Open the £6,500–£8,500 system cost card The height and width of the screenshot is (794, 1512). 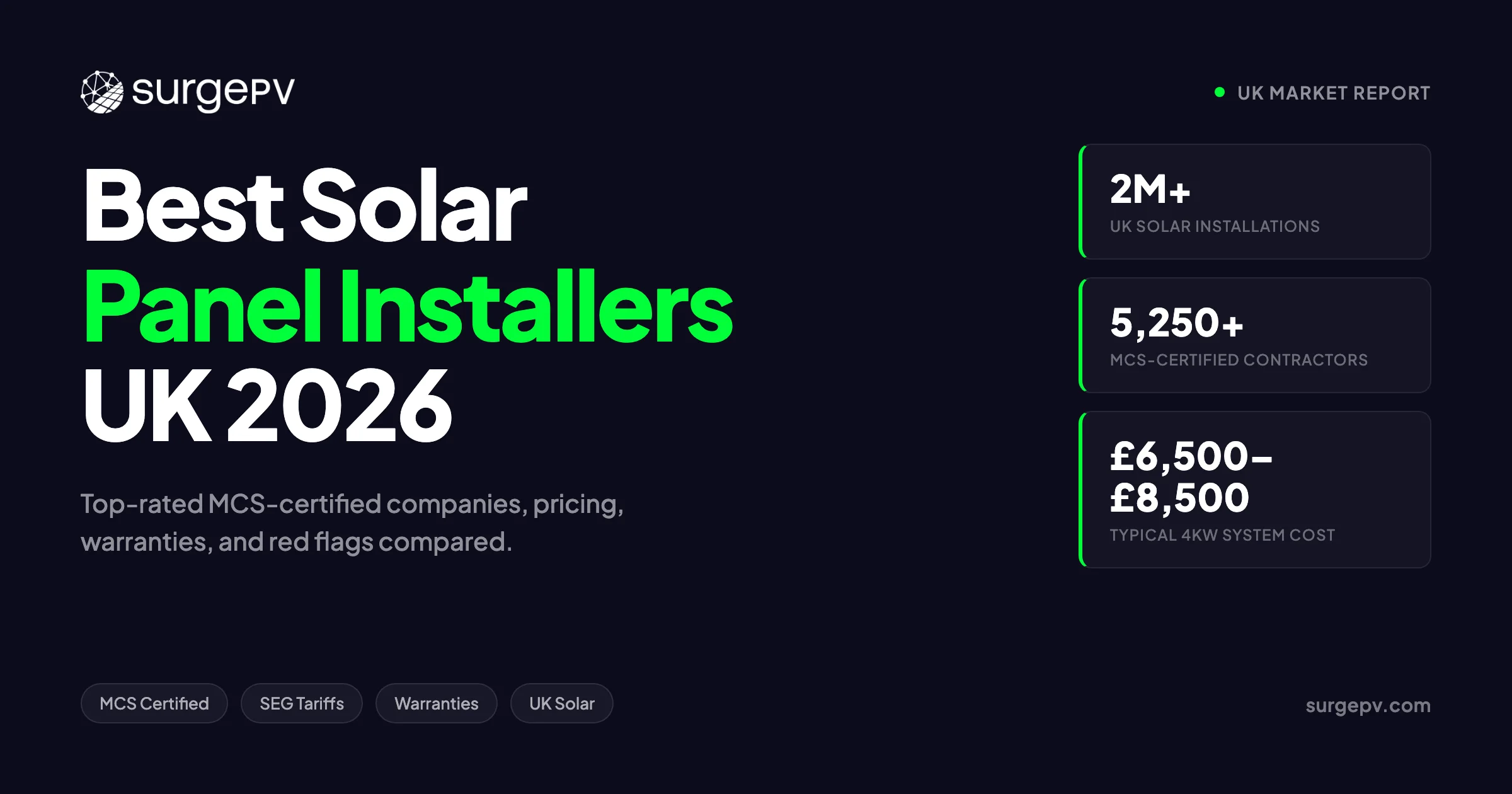point(1255,490)
